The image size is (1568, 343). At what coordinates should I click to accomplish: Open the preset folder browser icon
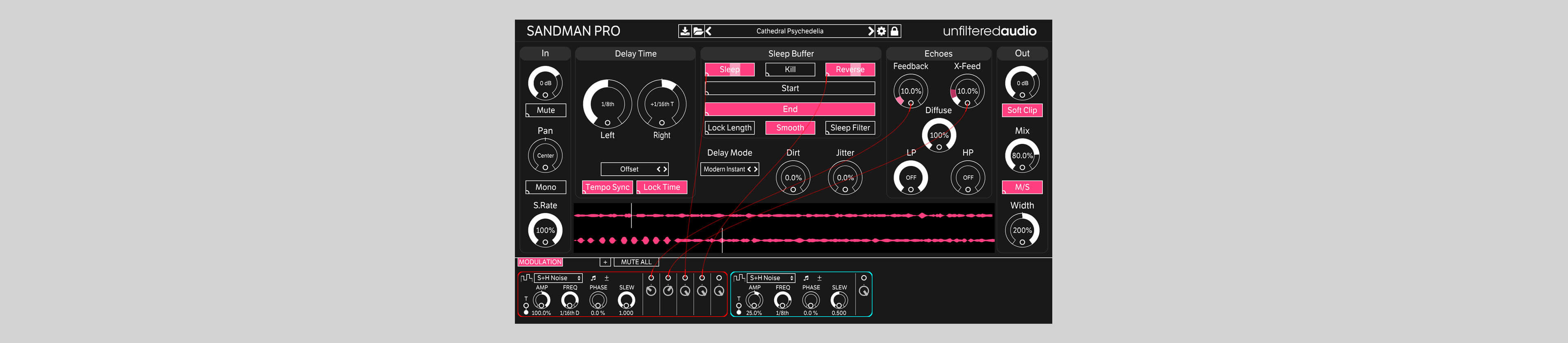click(x=697, y=31)
